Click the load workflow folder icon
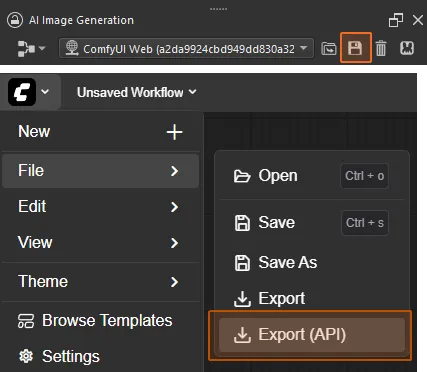This screenshot has width=427, height=372. (x=329, y=49)
